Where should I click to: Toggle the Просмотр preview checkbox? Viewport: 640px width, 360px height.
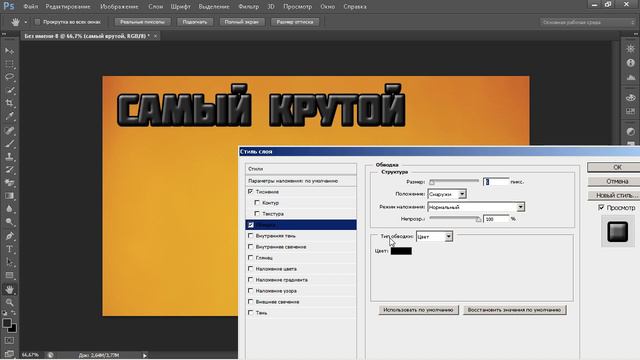pos(601,208)
